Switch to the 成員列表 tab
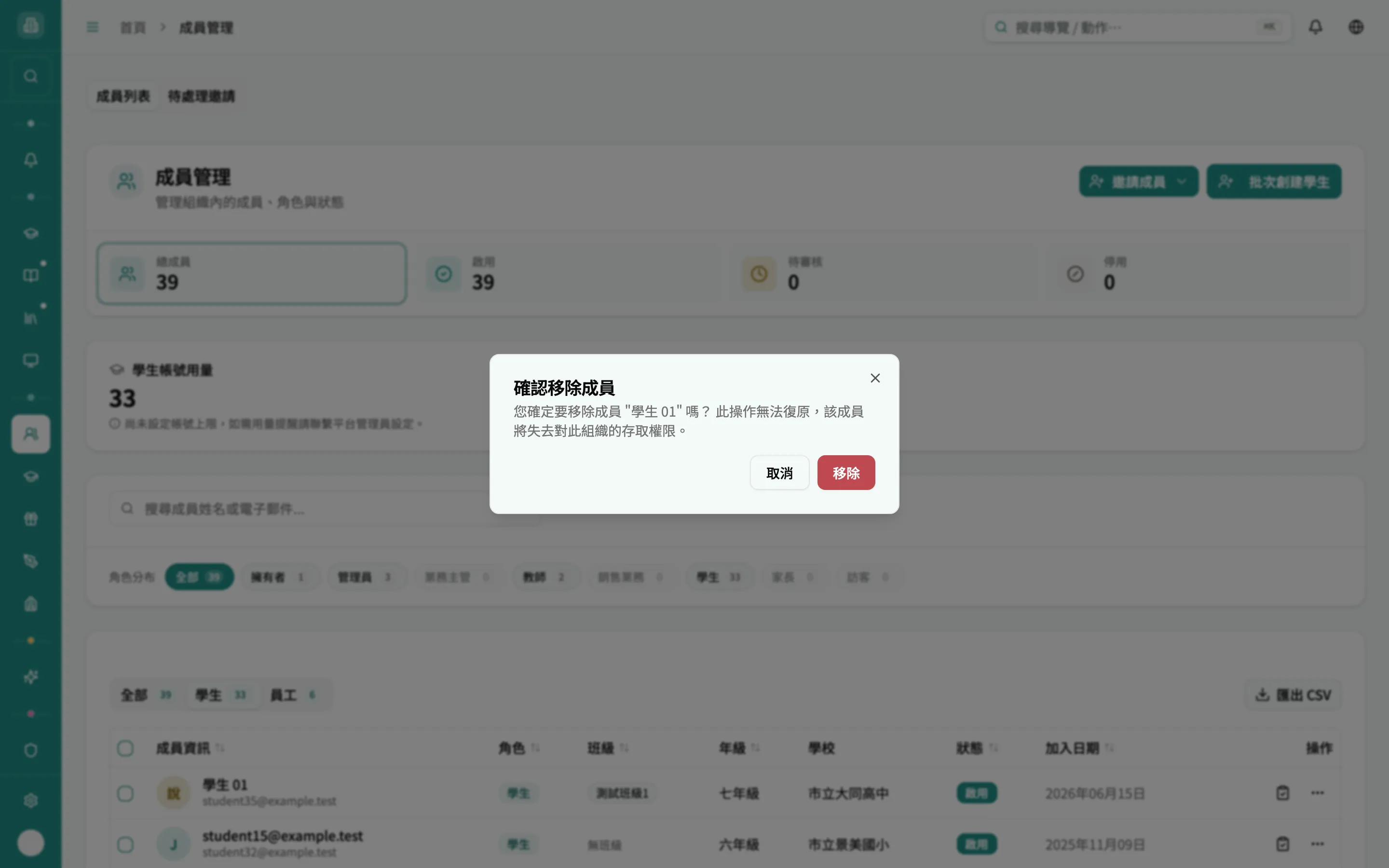Screen dimensions: 1389x868 click(x=123, y=96)
